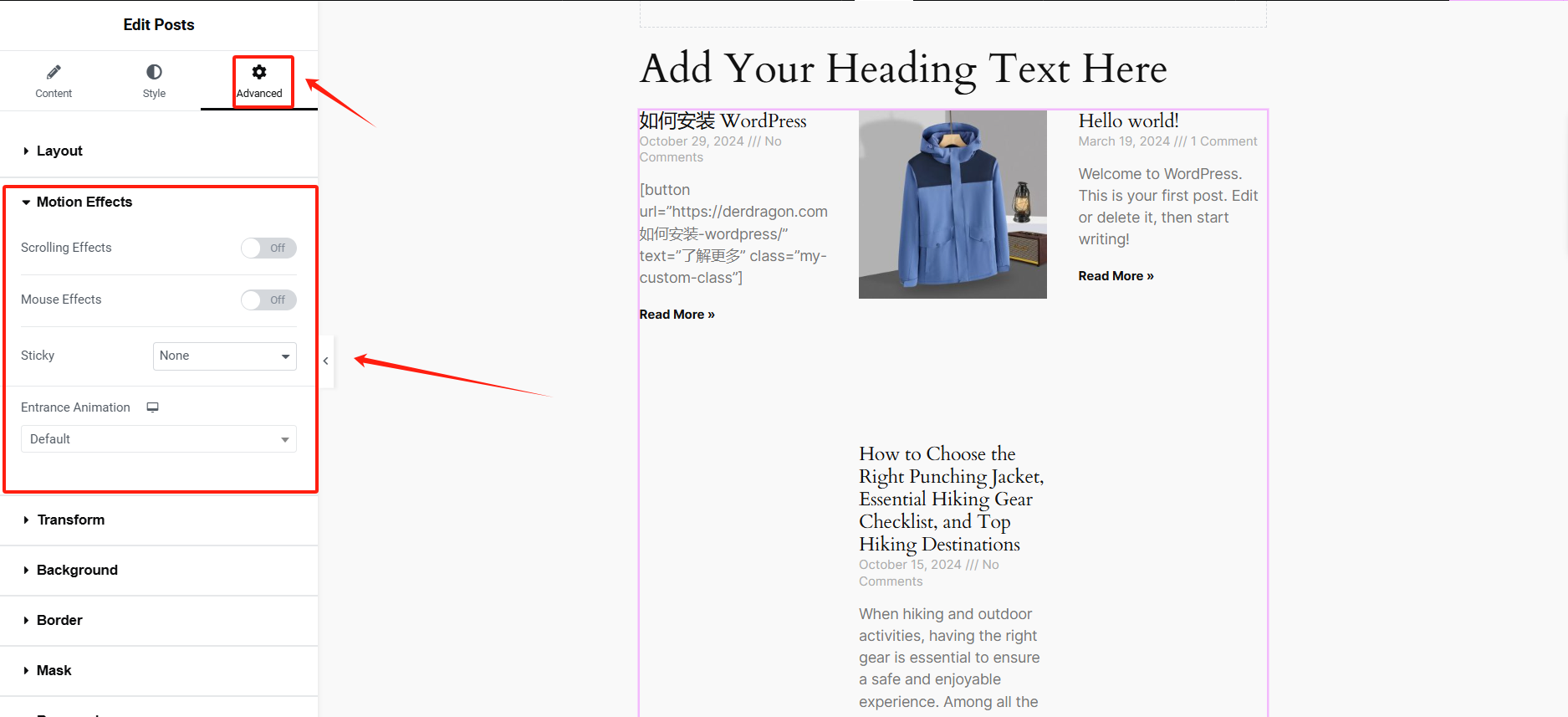Click the Advanced tab gear icon

[259, 72]
